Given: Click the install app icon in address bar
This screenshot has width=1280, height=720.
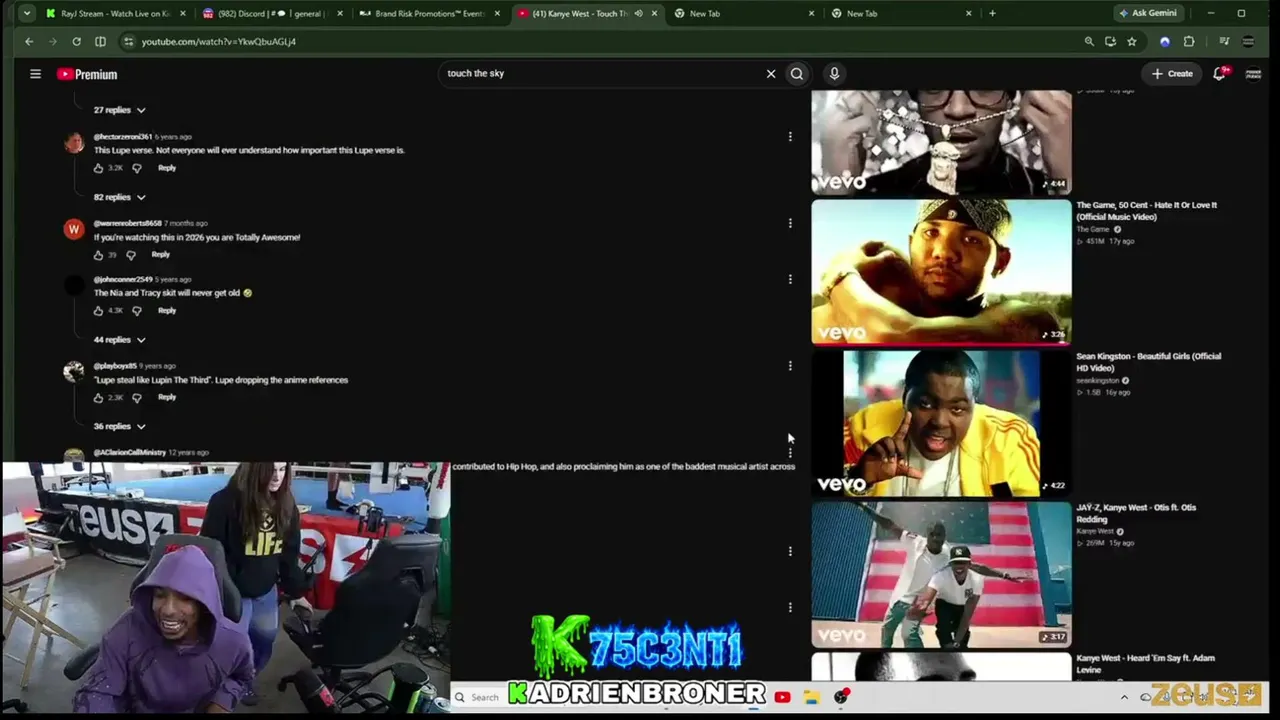Looking at the screenshot, I should 1110,42.
